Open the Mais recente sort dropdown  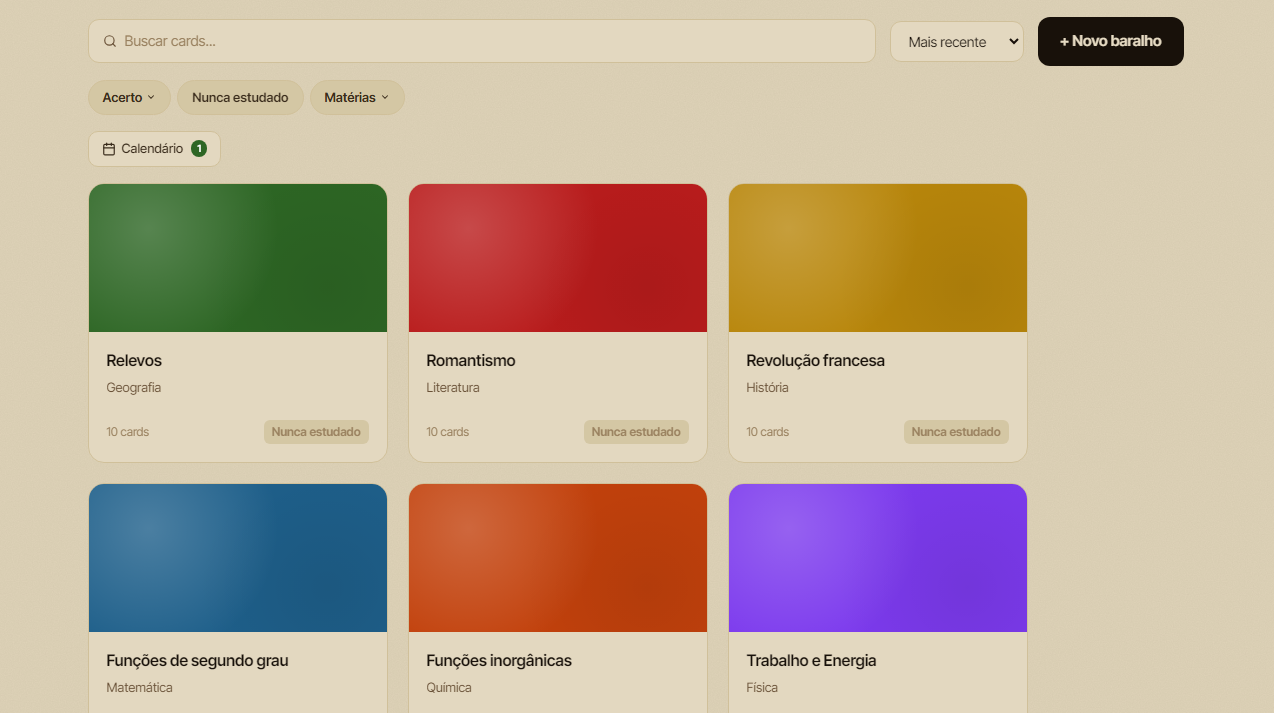pyautogui.click(x=957, y=41)
